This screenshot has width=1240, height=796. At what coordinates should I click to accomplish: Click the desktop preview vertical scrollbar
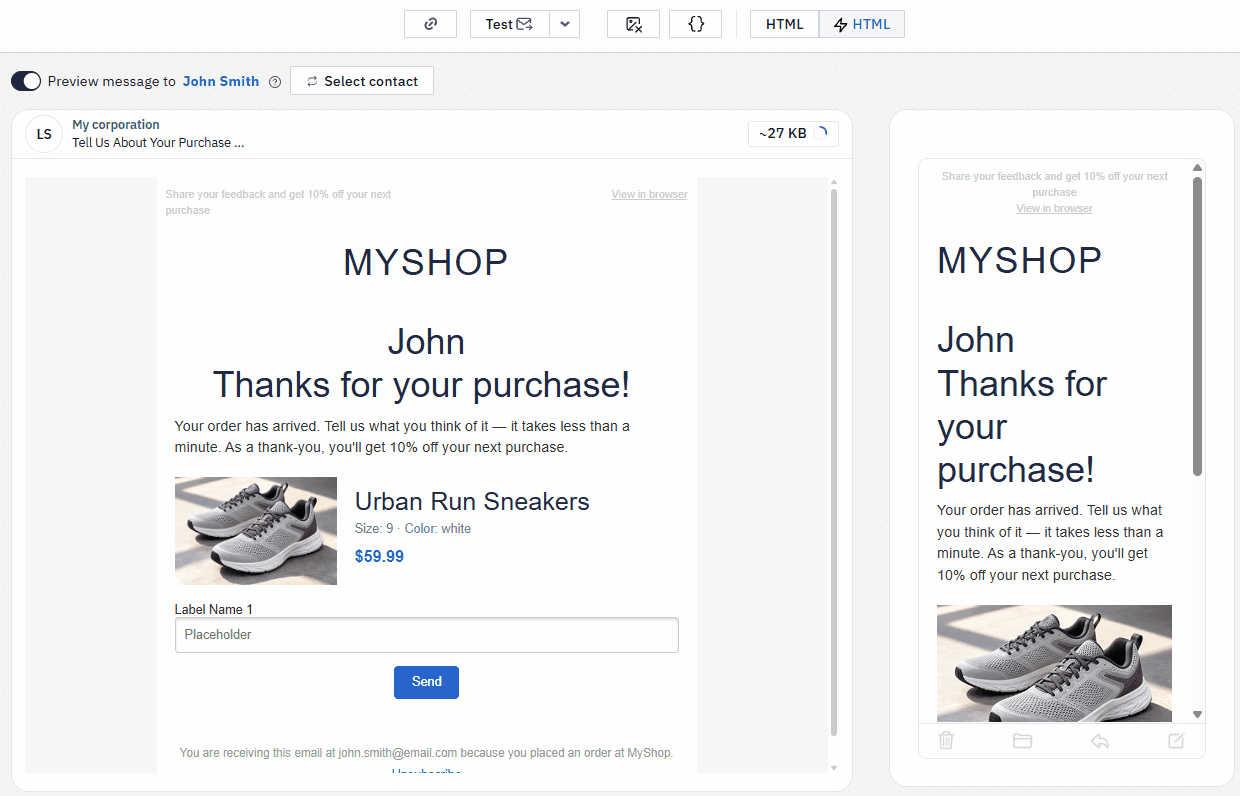[x=834, y=460]
